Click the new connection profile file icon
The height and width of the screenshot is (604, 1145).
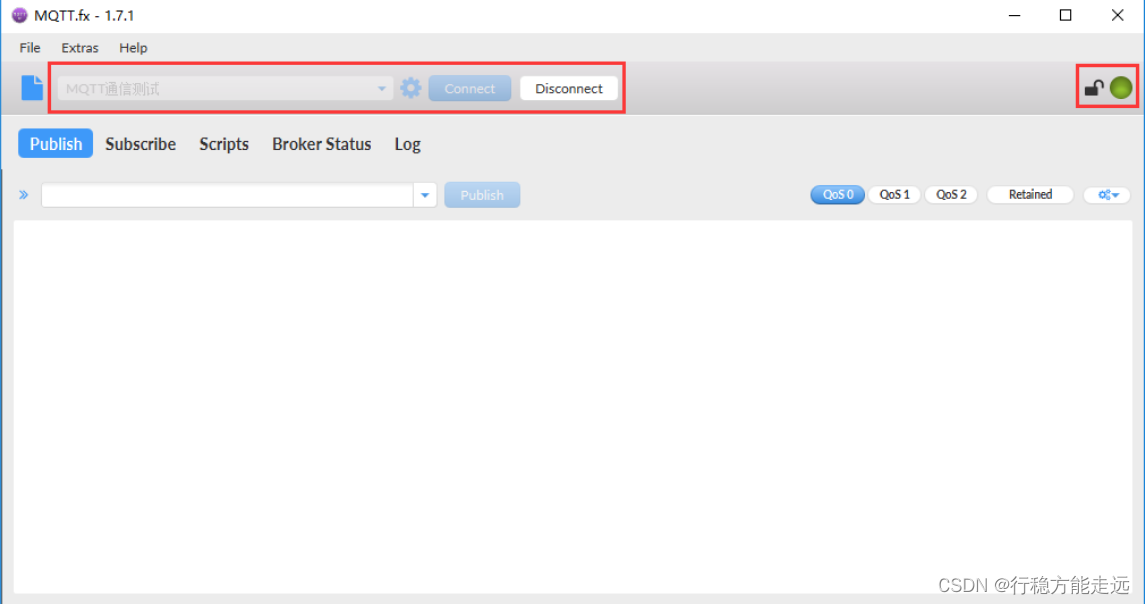tap(31, 88)
